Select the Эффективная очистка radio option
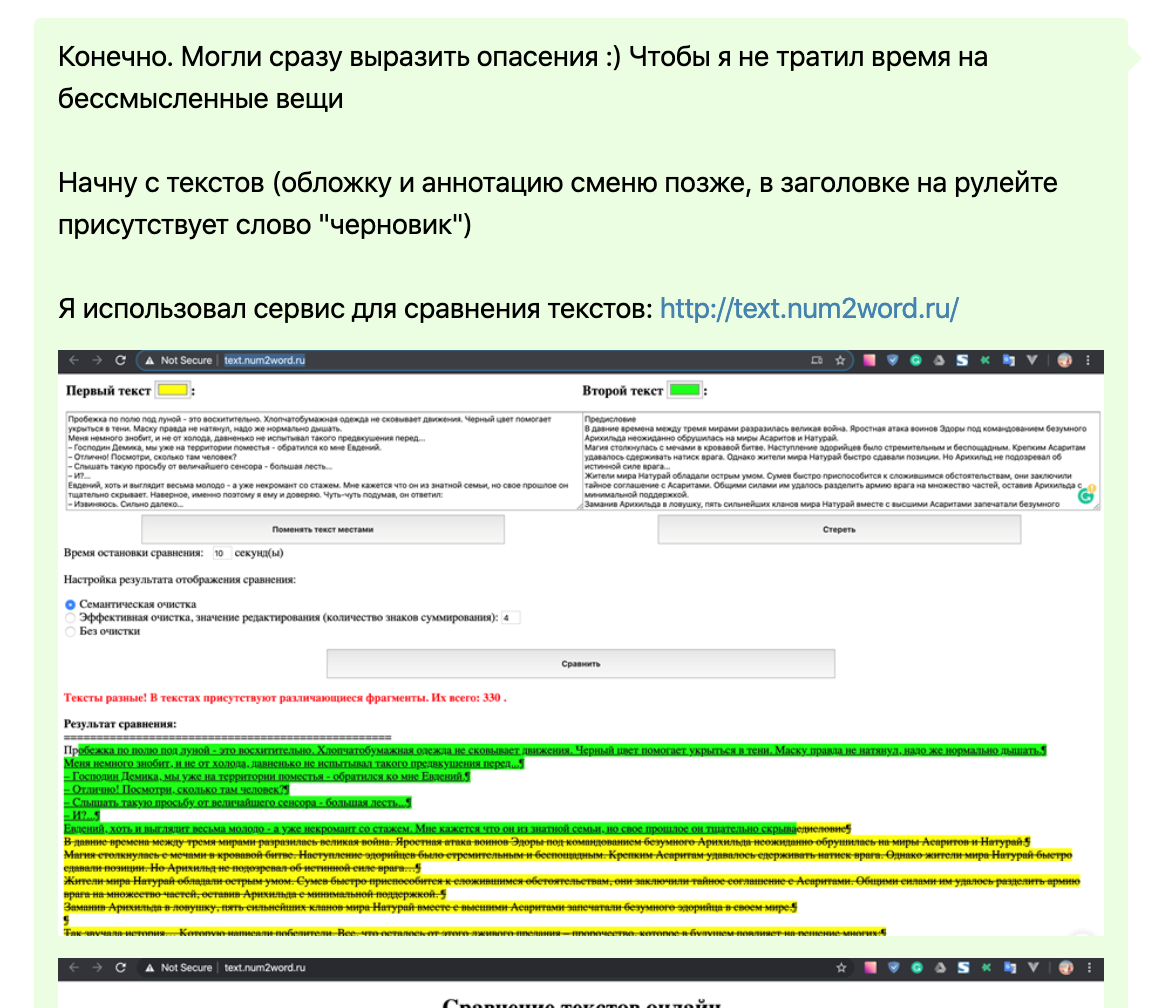 70,618
